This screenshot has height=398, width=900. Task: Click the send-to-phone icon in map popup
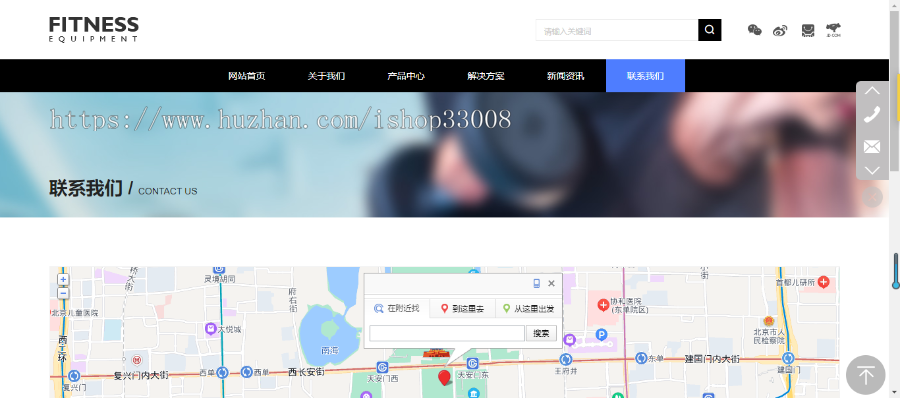(x=537, y=283)
